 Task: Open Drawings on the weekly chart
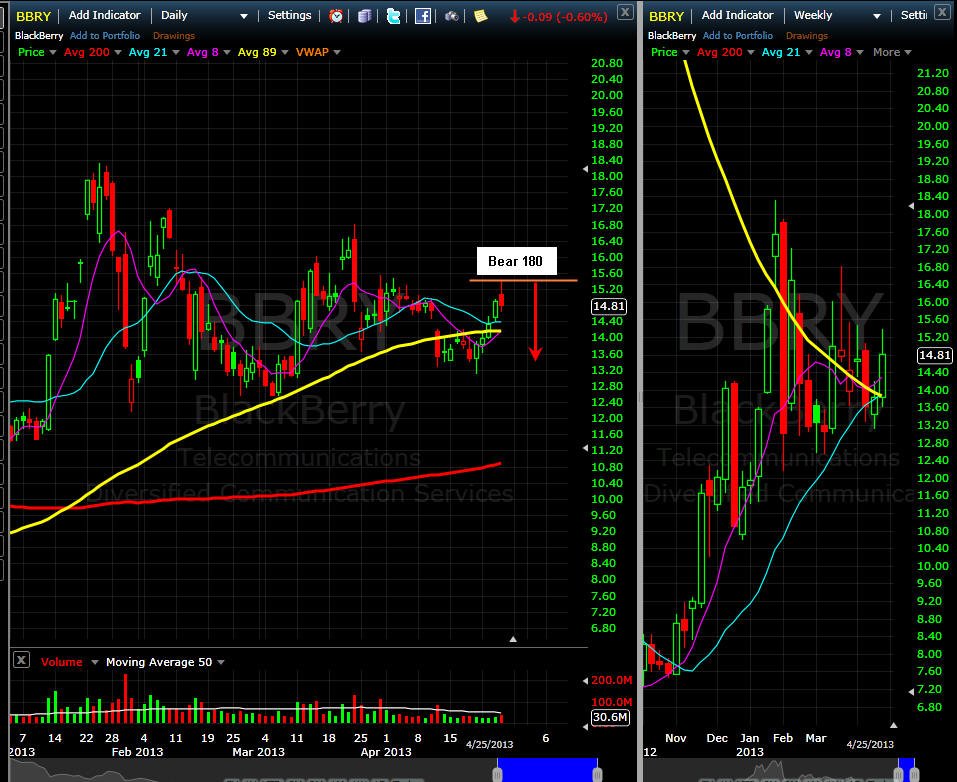point(806,35)
